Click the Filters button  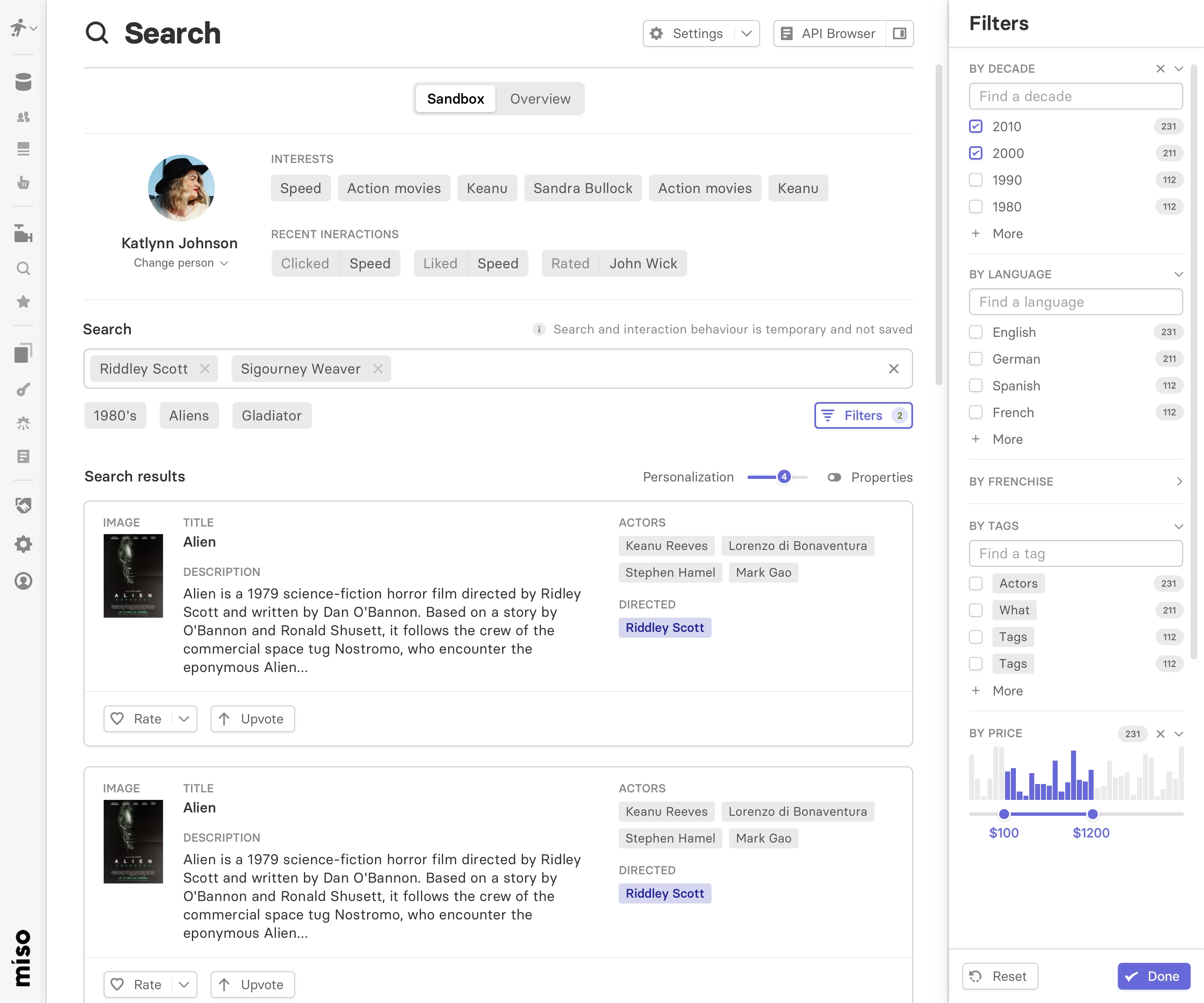[x=863, y=415]
